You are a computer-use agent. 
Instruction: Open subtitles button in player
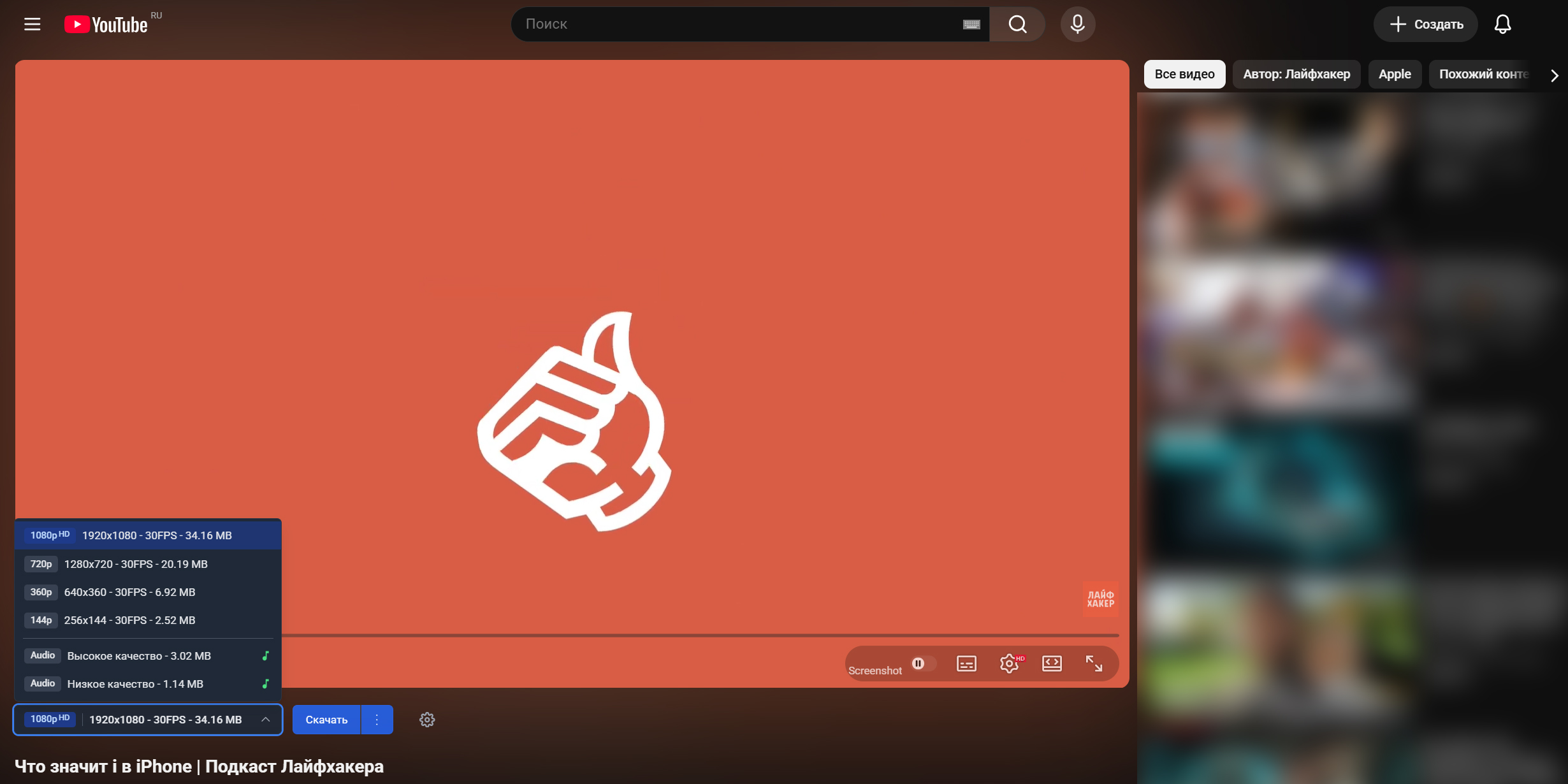[966, 664]
